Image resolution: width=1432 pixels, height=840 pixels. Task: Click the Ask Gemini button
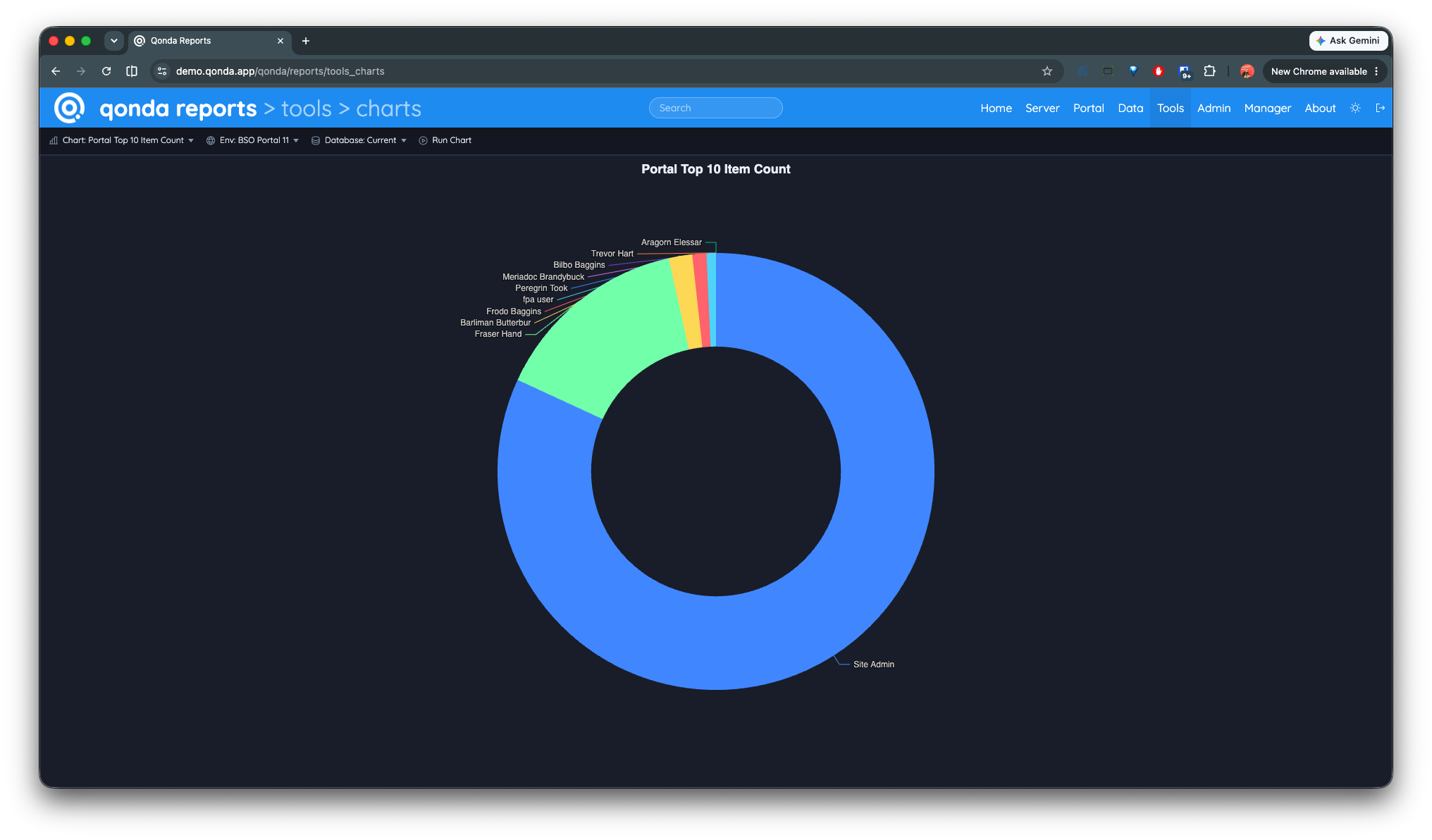point(1347,41)
